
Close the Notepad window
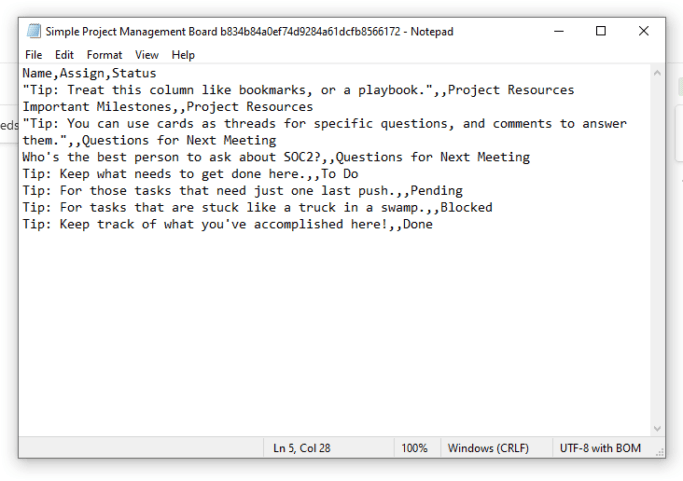pyautogui.click(x=643, y=31)
